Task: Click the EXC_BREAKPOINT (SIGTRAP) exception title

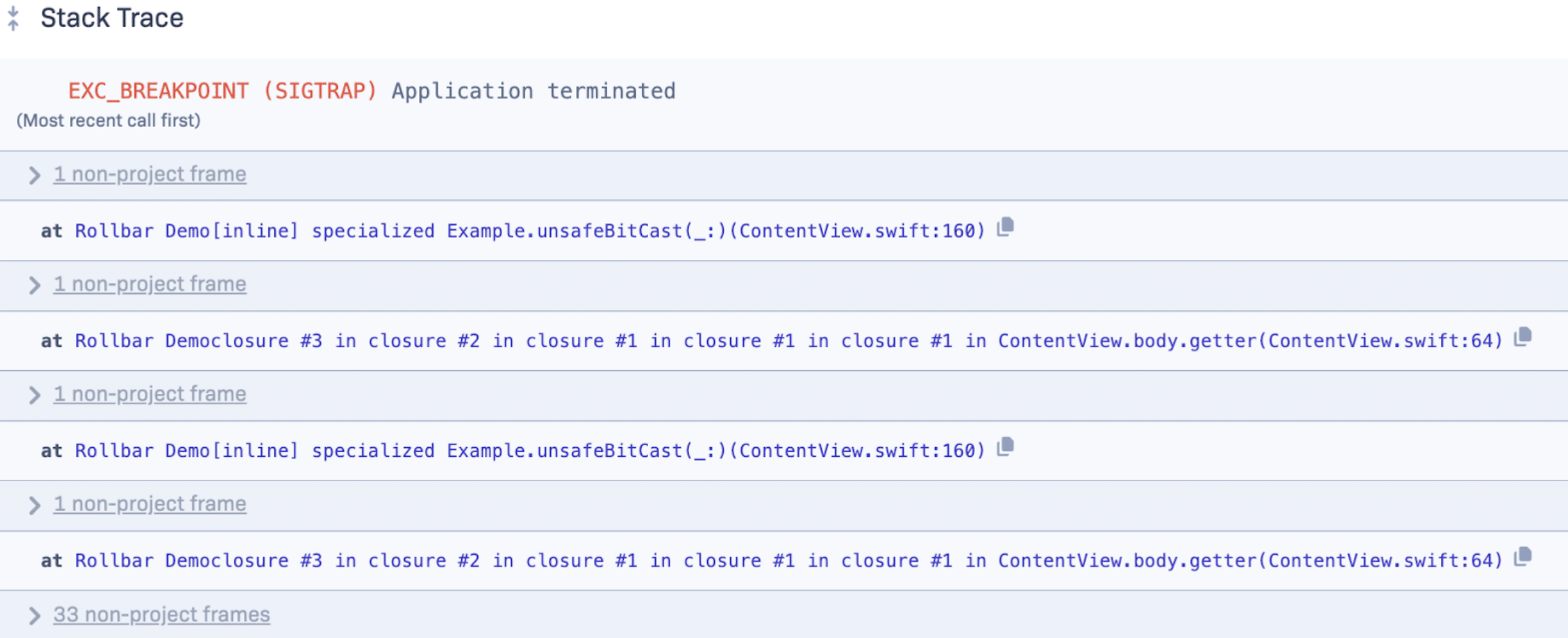Action: (x=222, y=92)
